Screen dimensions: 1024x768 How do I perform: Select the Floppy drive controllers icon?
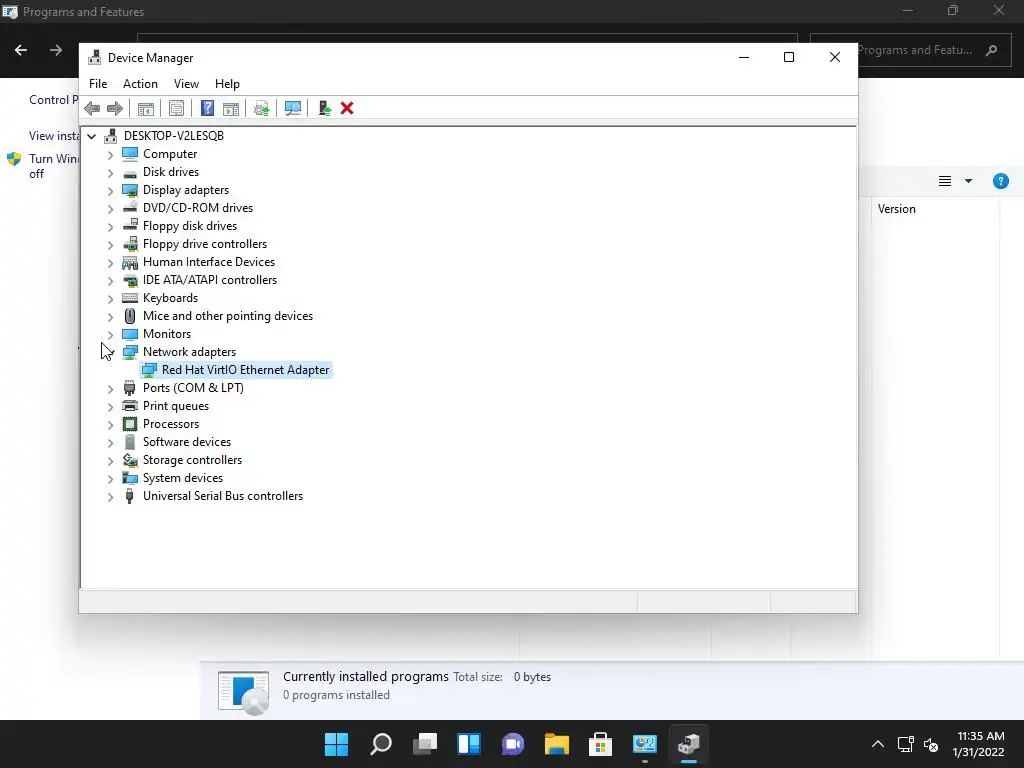130,244
